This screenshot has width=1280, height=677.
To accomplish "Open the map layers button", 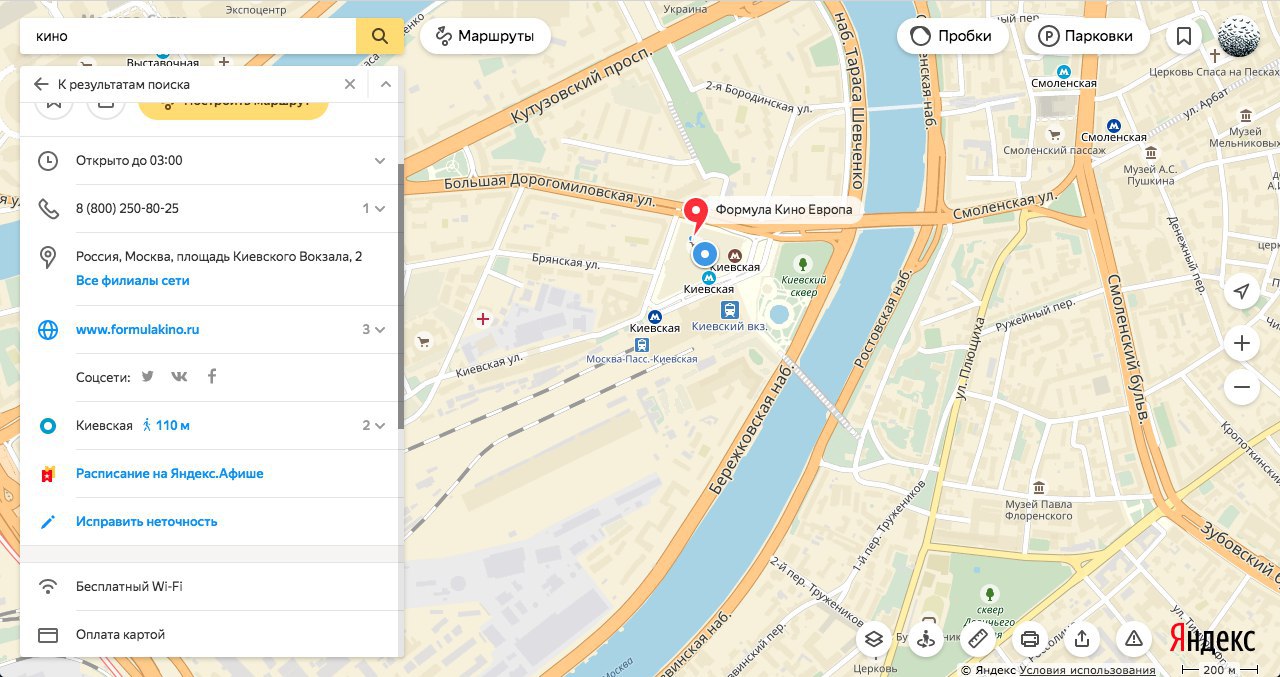I will [x=874, y=639].
